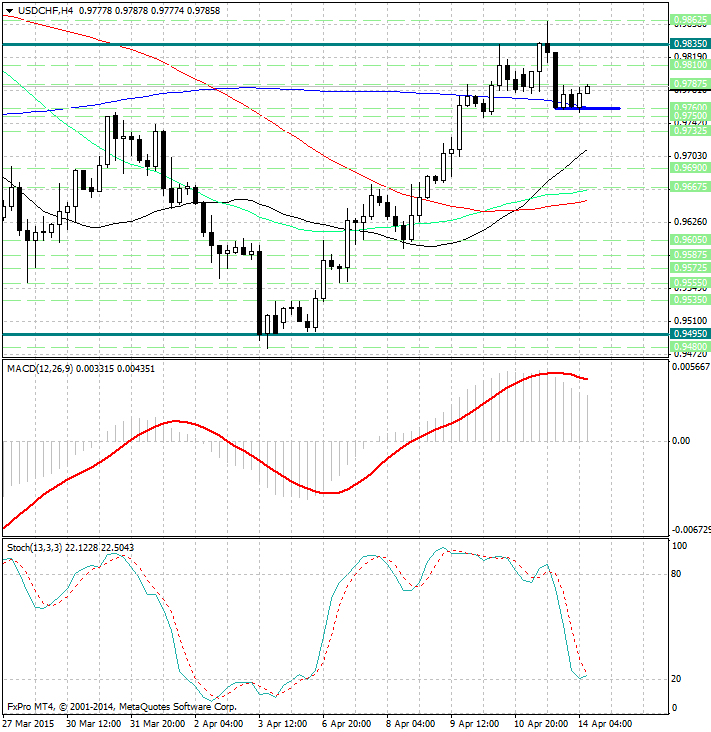The width and height of the screenshot is (711, 732).
Task: Click the Stochastic 80 level label
Action: [677, 574]
